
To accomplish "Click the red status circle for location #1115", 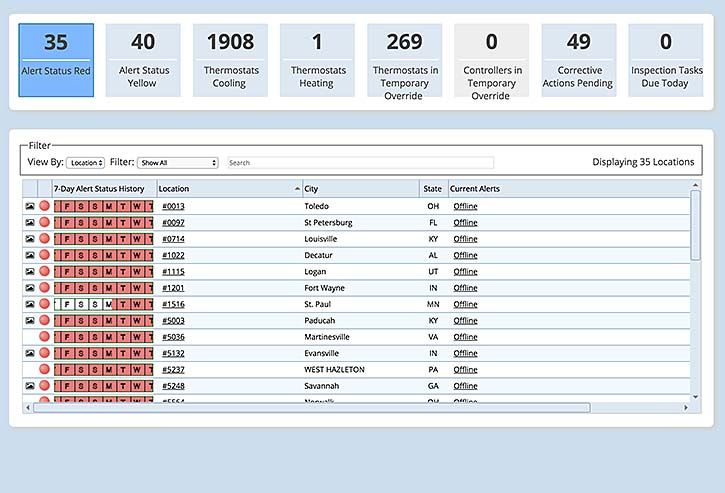I will 44,271.
